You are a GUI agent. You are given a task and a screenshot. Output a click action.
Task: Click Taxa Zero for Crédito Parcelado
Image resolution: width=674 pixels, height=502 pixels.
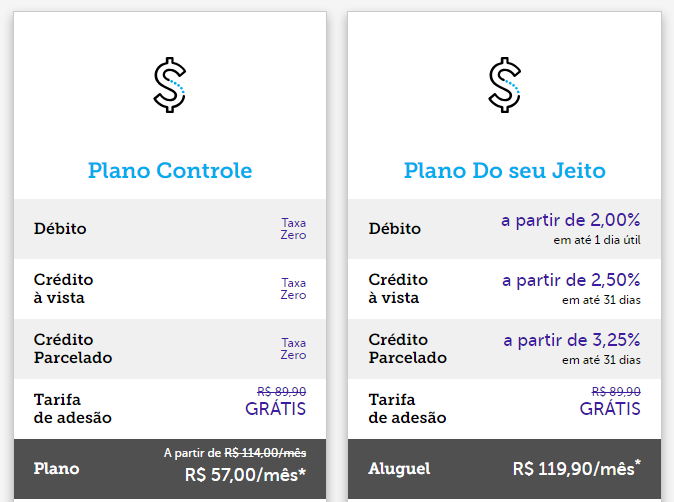point(294,349)
